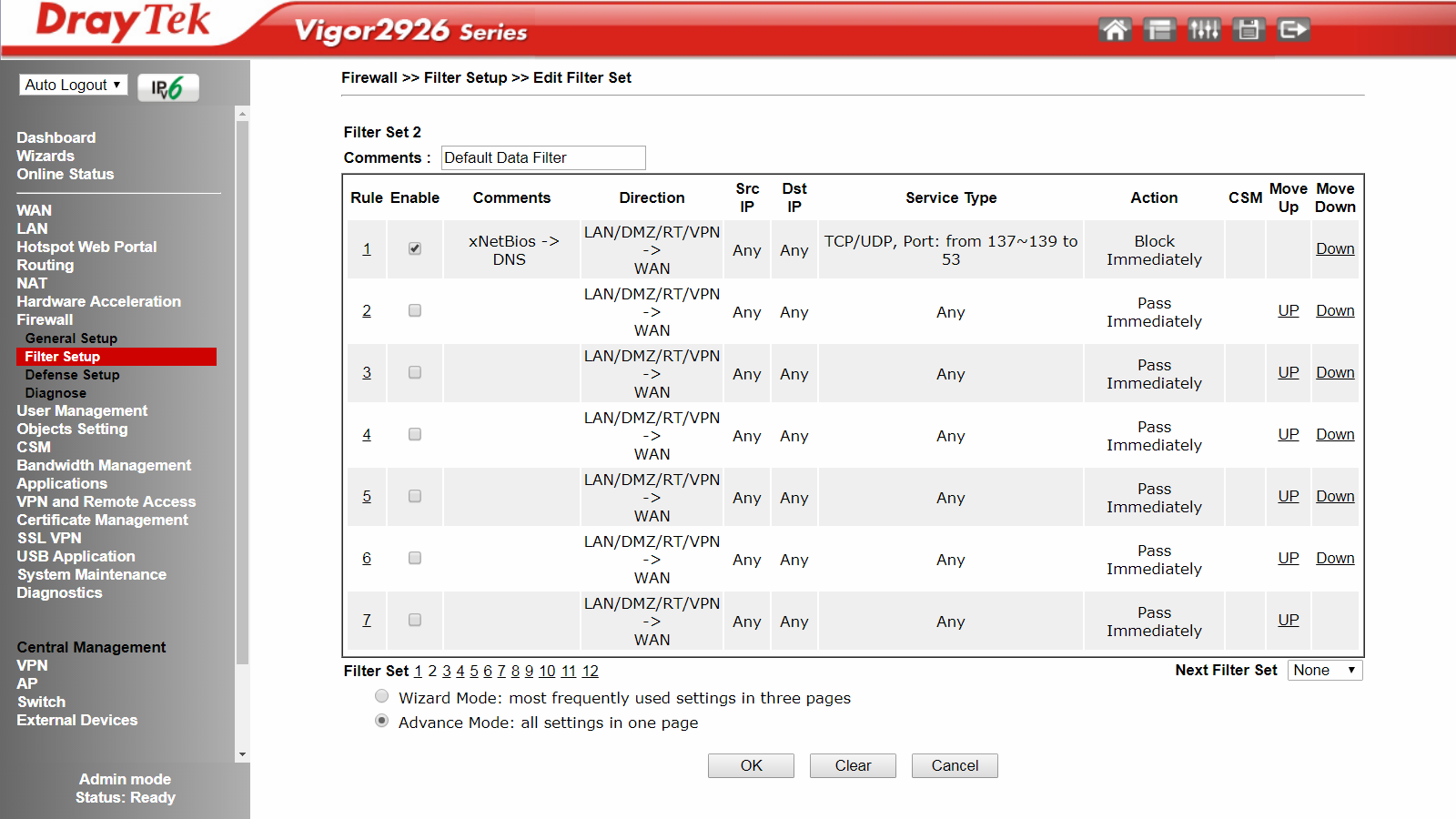Open External Devices menu
The image size is (1456, 819).
[x=77, y=720]
